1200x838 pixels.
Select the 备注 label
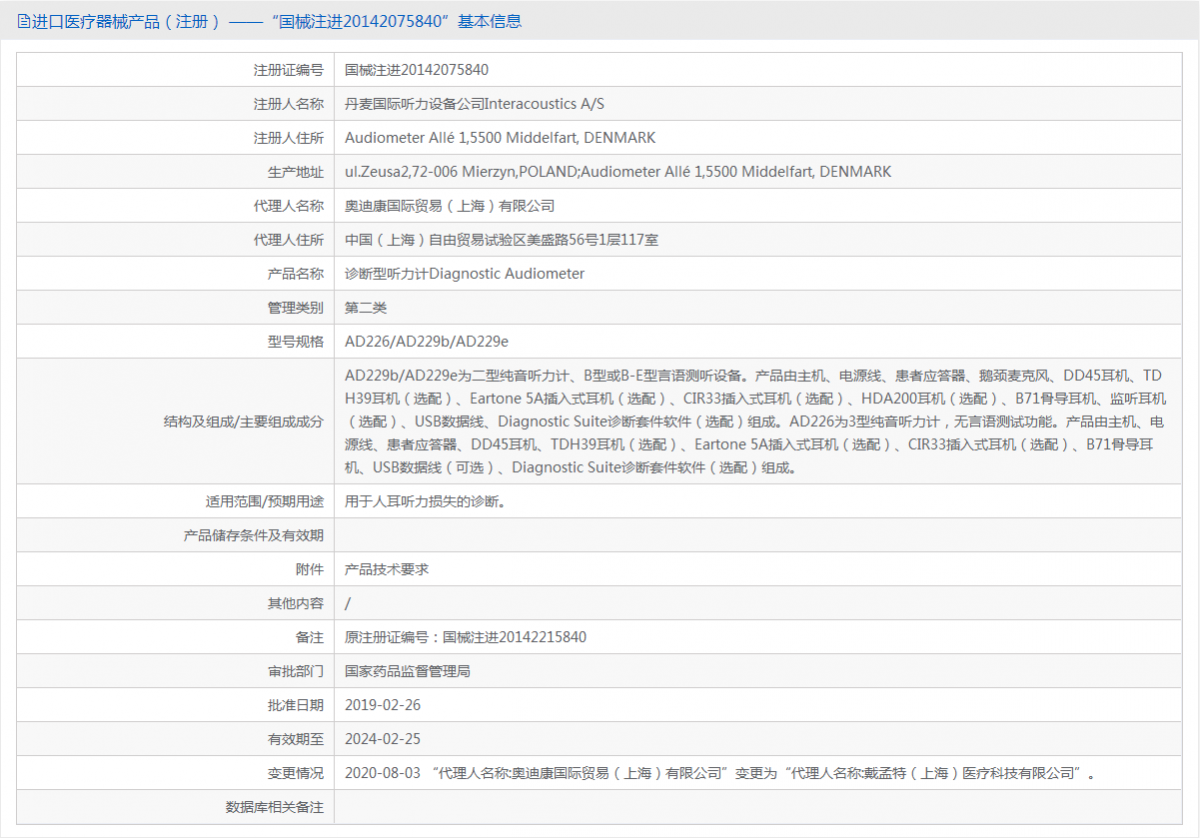coord(310,638)
